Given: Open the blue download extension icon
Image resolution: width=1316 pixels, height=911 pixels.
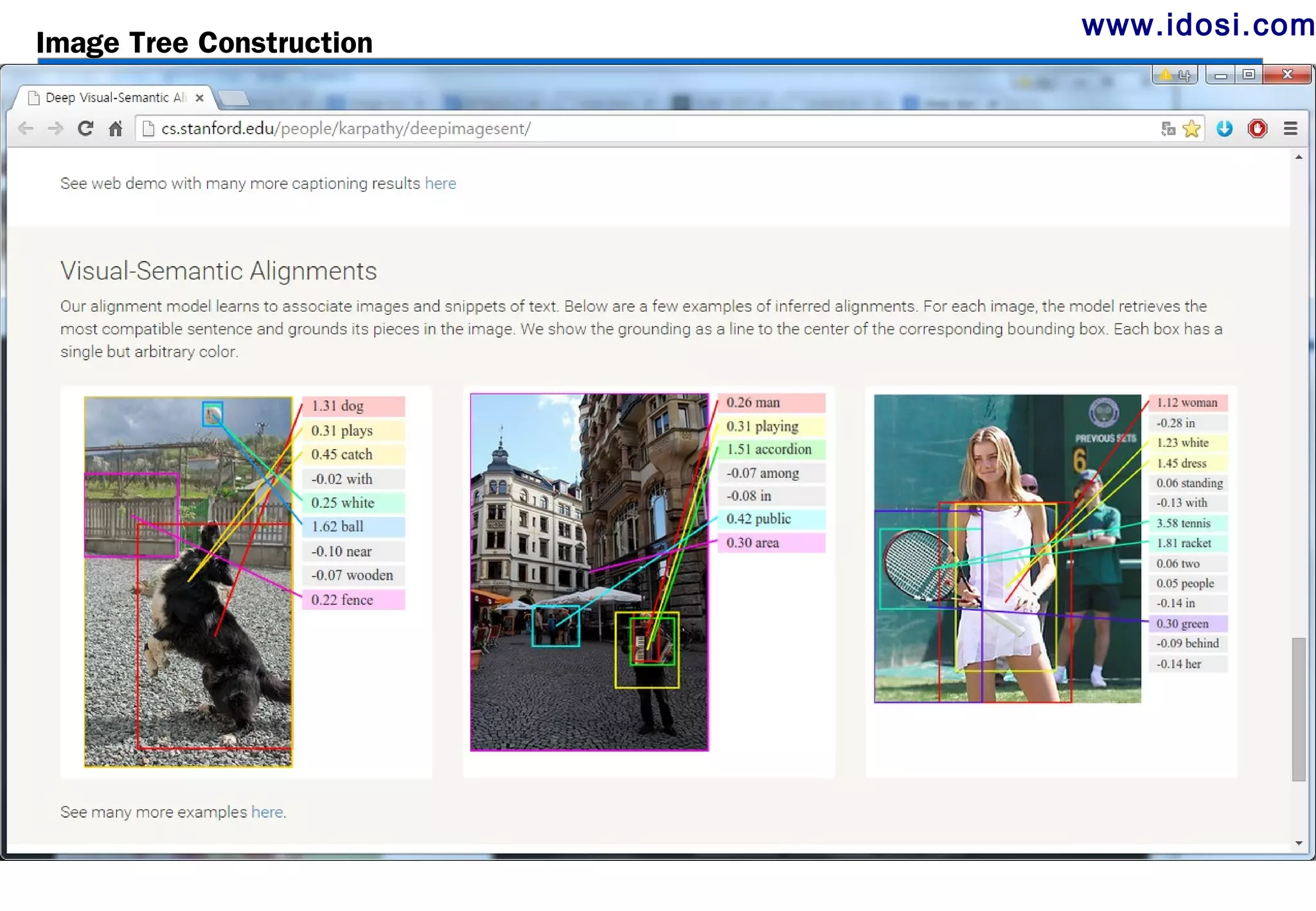Looking at the screenshot, I should point(1225,129).
